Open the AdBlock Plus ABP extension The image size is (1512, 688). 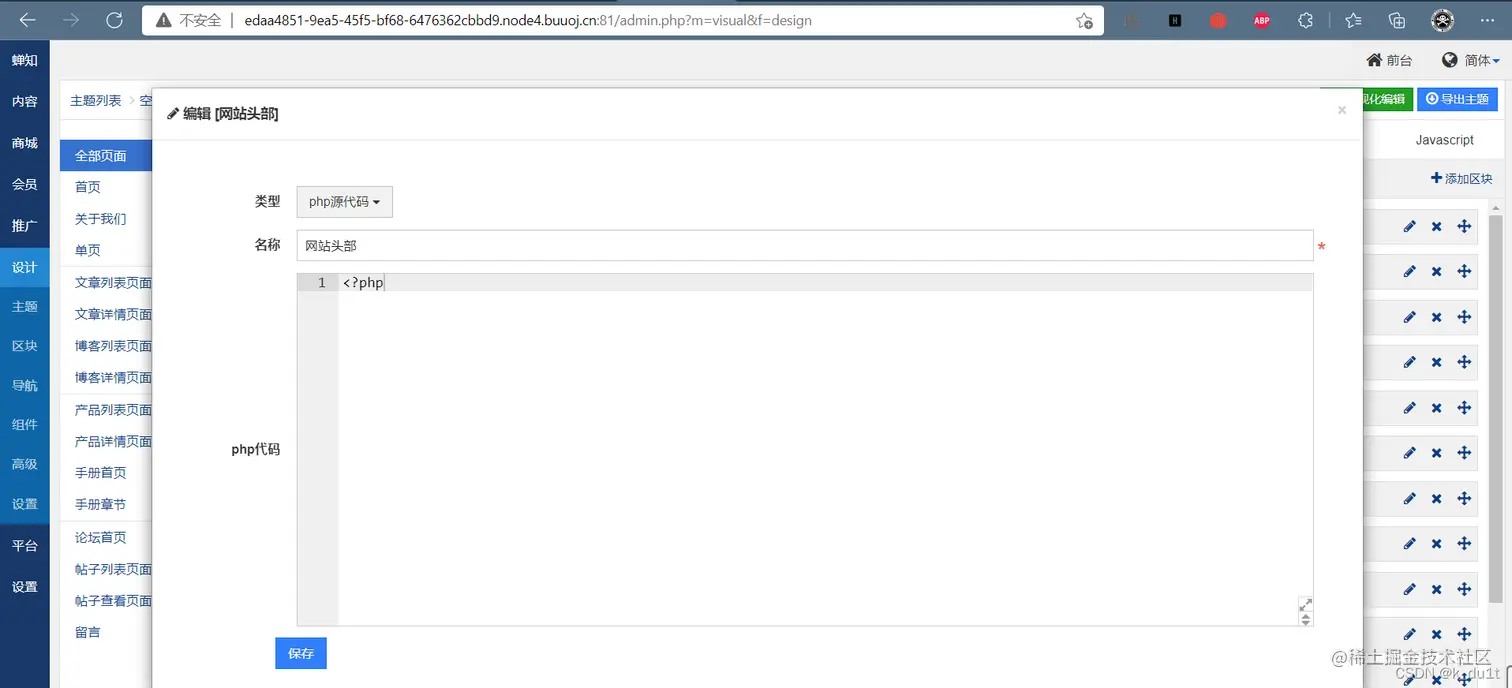(x=1262, y=20)
